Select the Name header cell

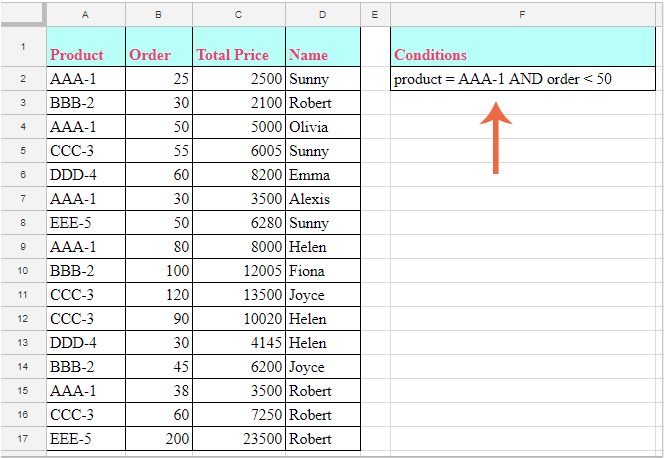(322, 55)
